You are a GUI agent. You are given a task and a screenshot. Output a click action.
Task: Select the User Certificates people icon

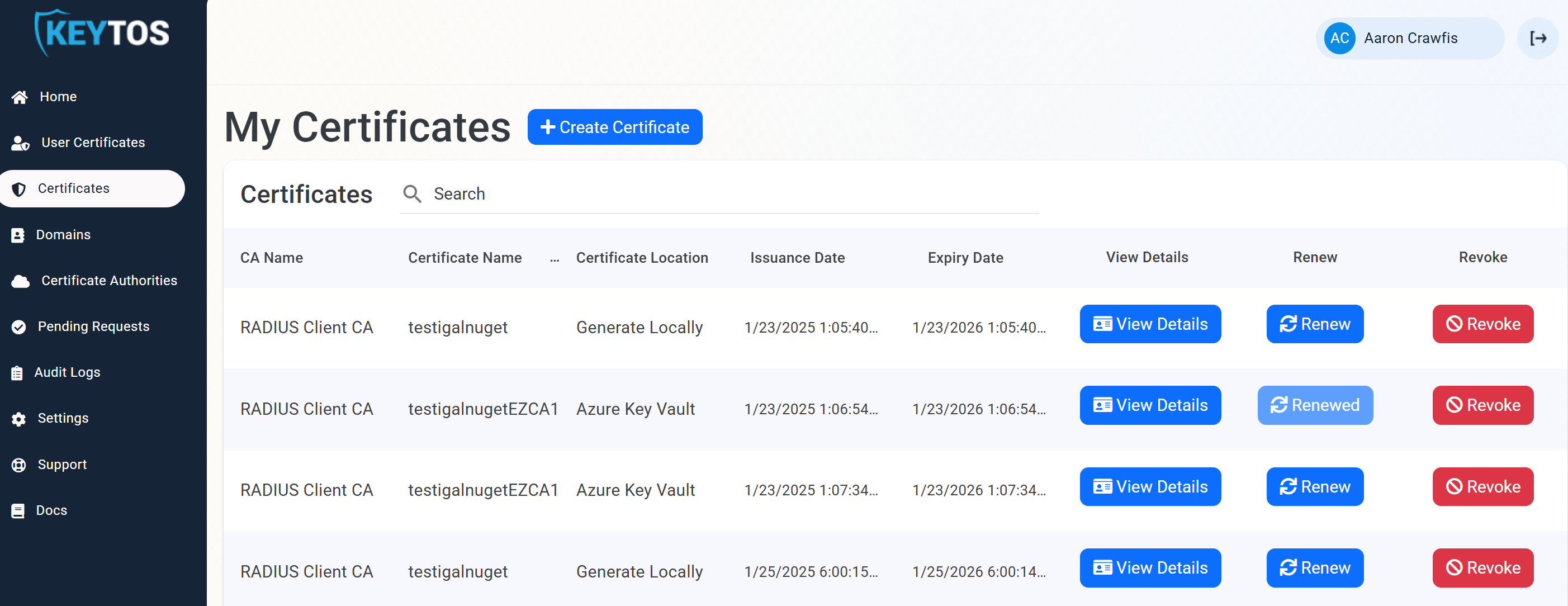coord(20,143)
